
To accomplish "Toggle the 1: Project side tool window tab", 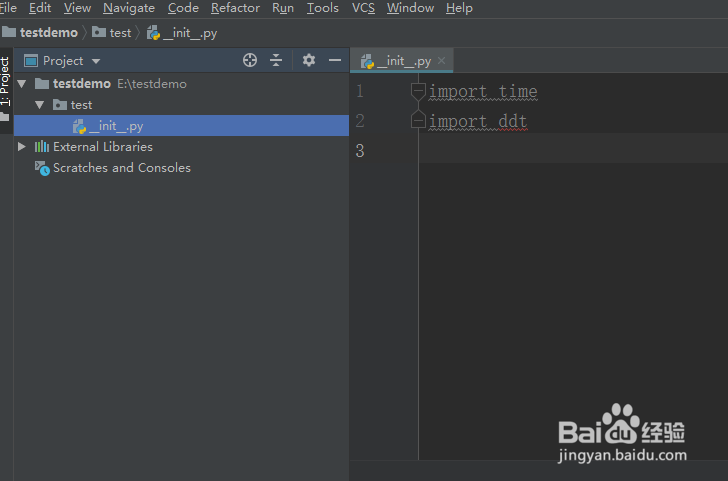I will (5, 81).
